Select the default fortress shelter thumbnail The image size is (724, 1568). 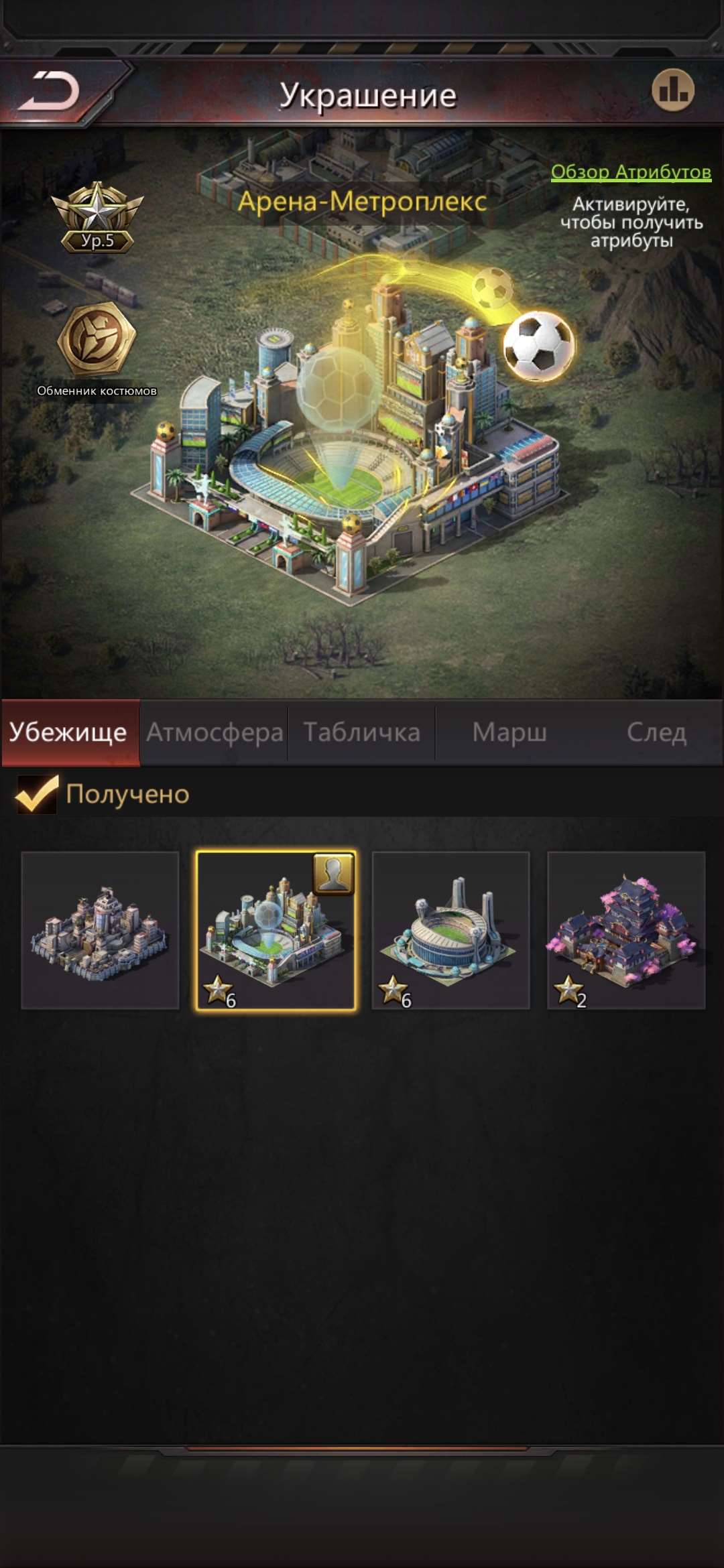tap(100, 930)
